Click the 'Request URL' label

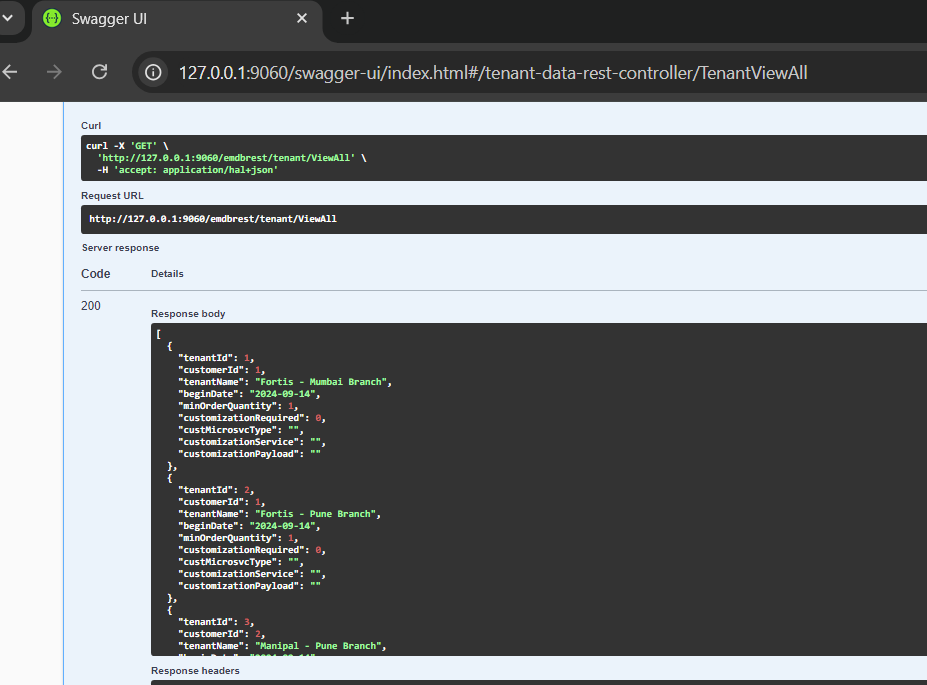(112, 196)
